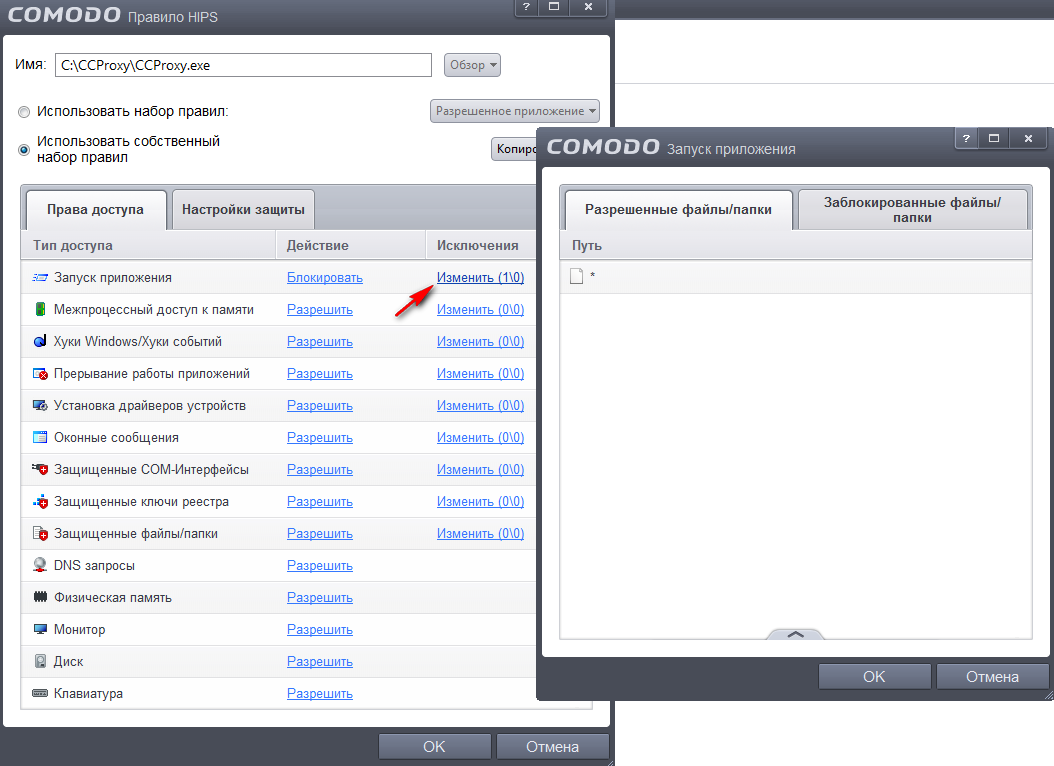Click the Оконные сообщения icon
Image resolution: width=1054 pixels, height=766 pixels.
(x=40, y=437)
